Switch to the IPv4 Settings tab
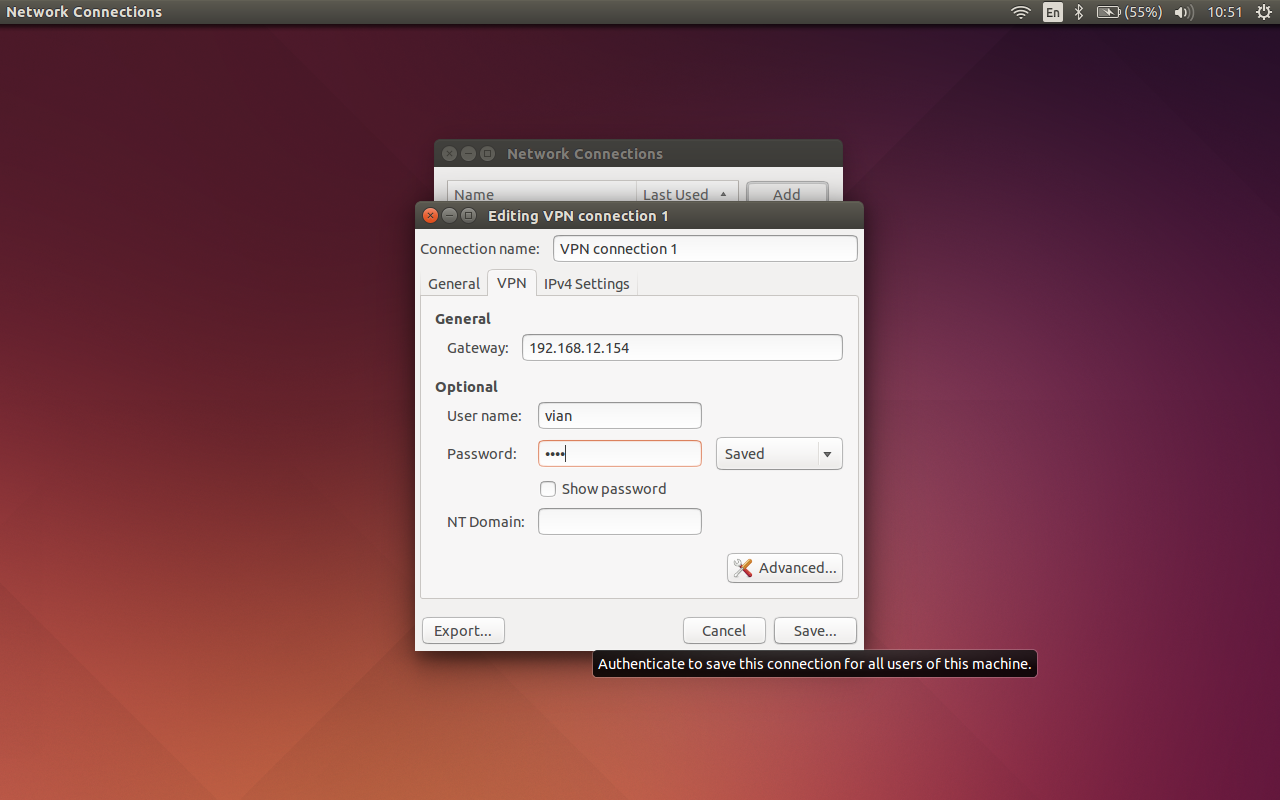The height and width of the screenshot is (800, 1280). (586, 283)
